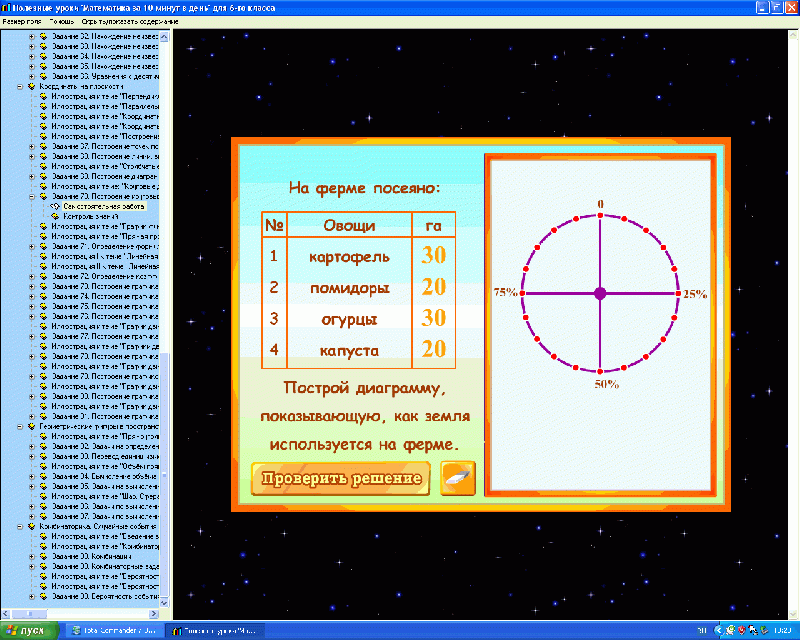This screenshot has width=800, height=640.
Task: Click the icon beside "Координаты на плоскости"
Action: [x=31, y=87]
